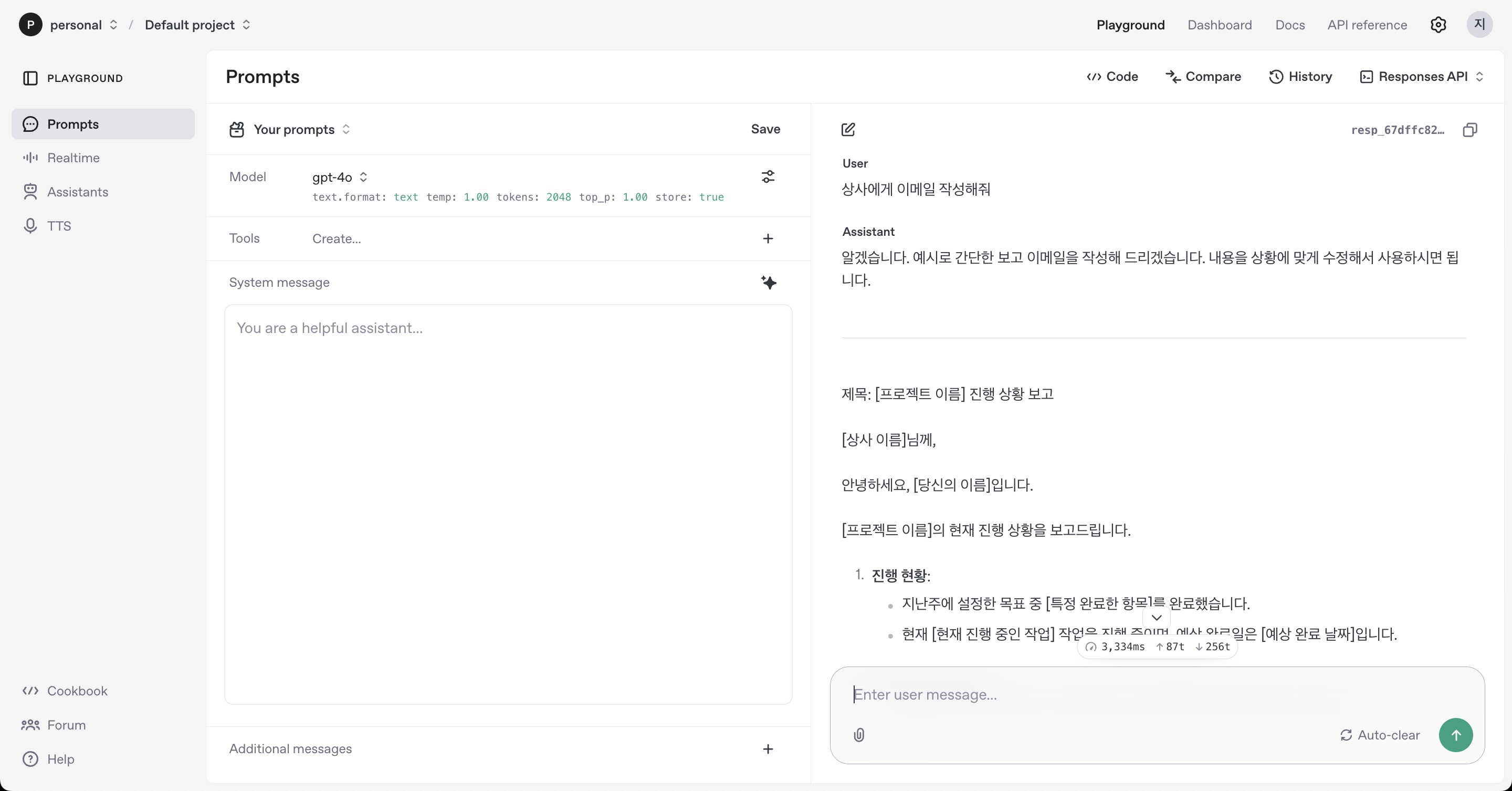Viewport: 1512px width, 791px height.
Task: Click the Save button
Action: 765,129
